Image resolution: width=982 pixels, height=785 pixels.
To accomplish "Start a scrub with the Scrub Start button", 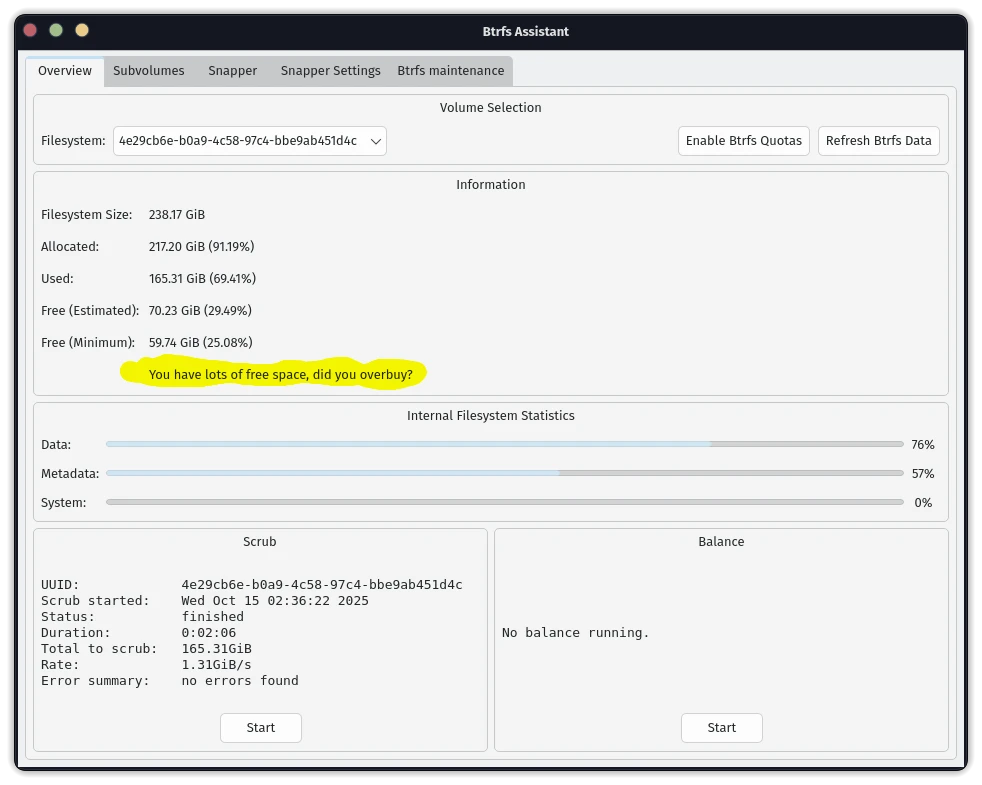I will click(x=260, y=728).
